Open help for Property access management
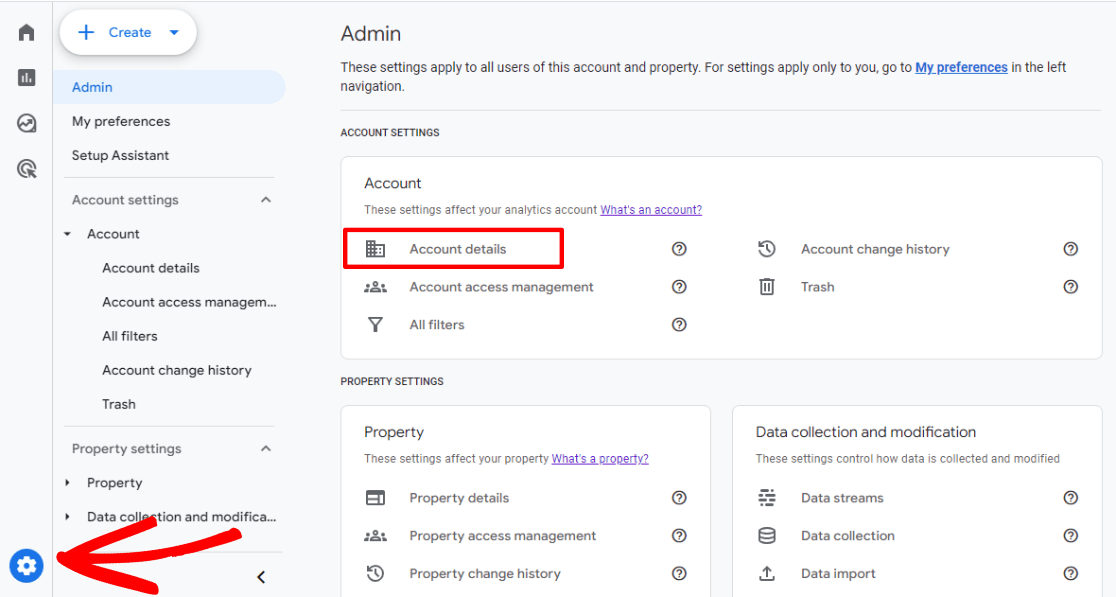1116x597 pixels. click(679, 536)
